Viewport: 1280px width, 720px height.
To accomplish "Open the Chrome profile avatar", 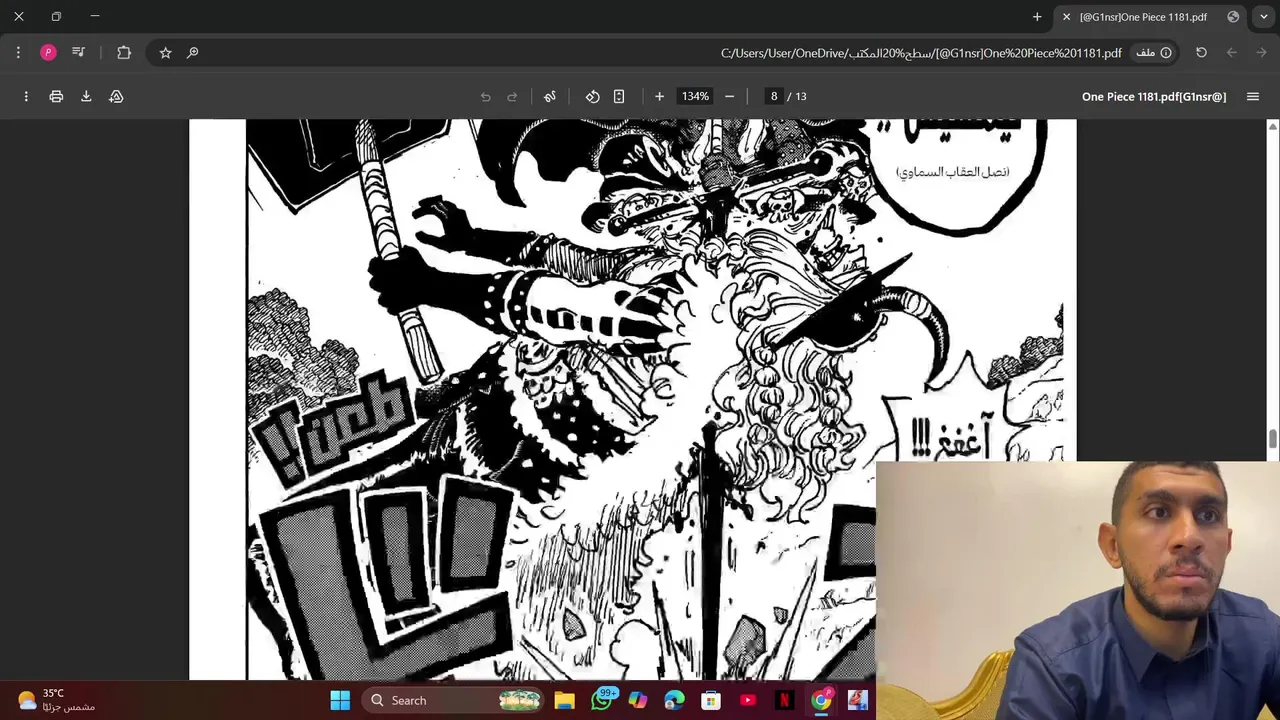I will [48, 52].
